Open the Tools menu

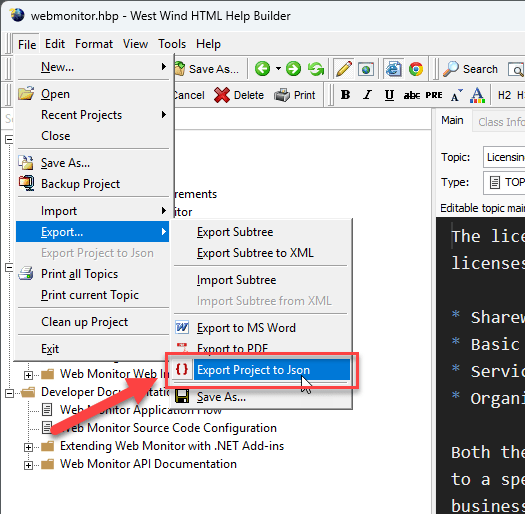[x=172, y=44]
